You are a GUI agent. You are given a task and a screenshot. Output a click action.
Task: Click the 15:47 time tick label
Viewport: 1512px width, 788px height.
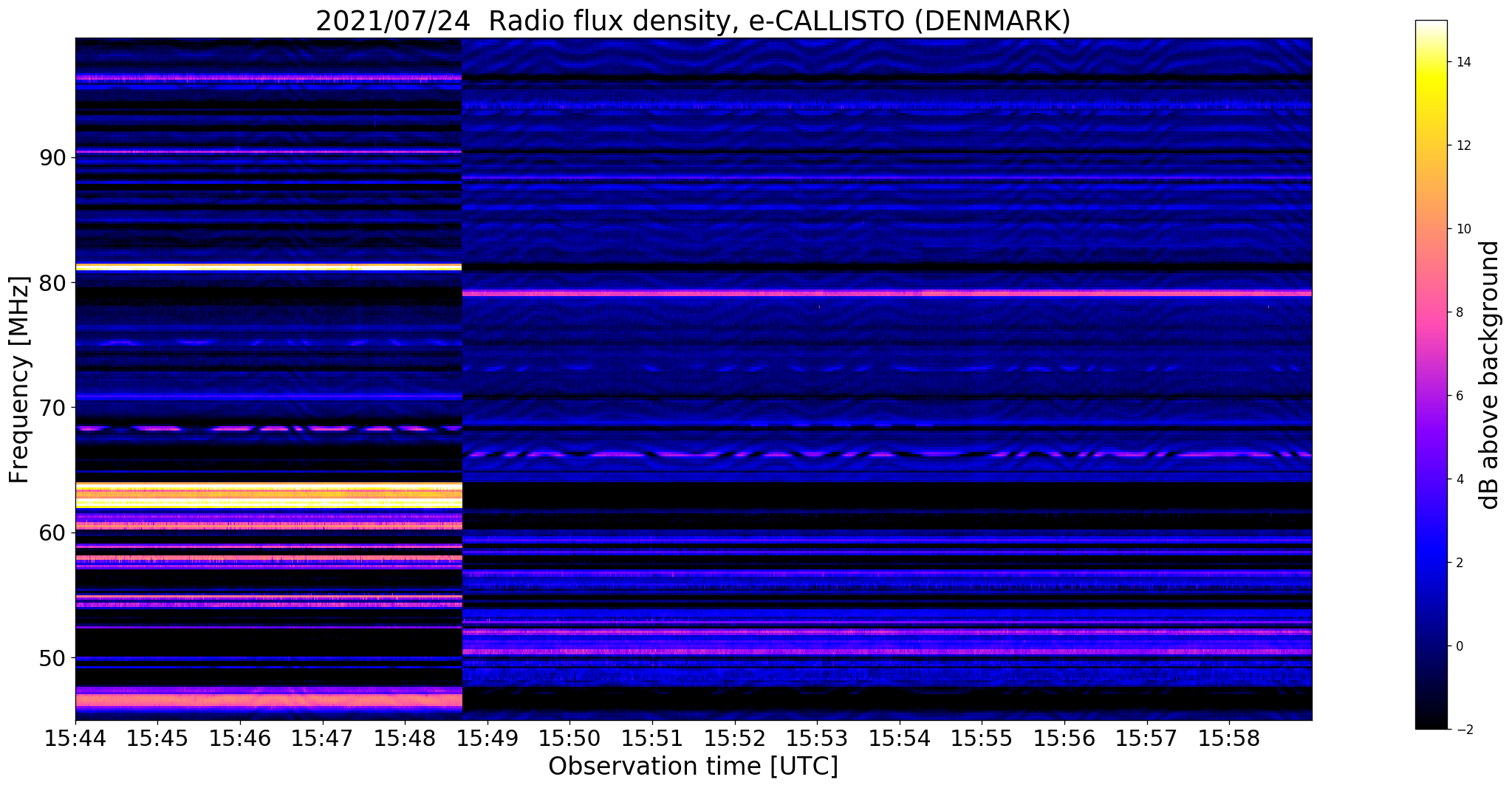pos(322,739)
